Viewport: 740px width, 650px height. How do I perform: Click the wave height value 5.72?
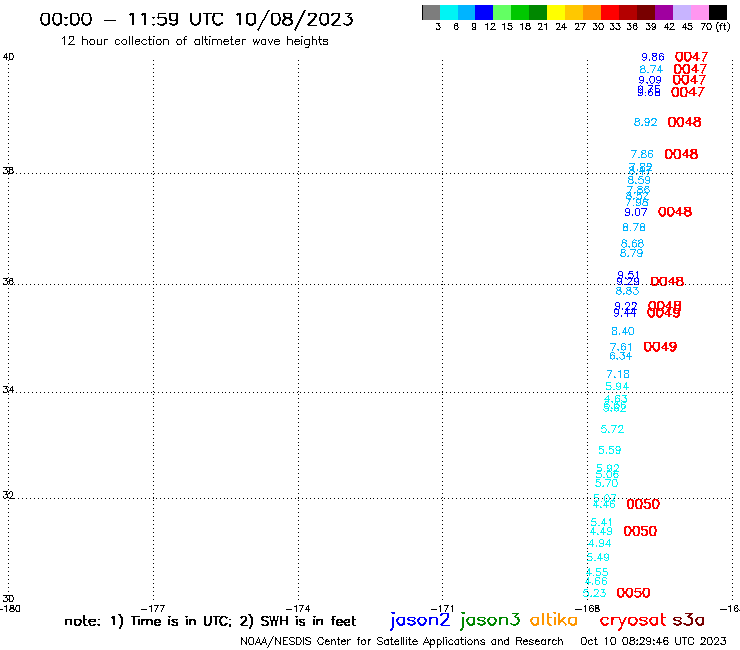pyautogui.click(x=612, y=429)
